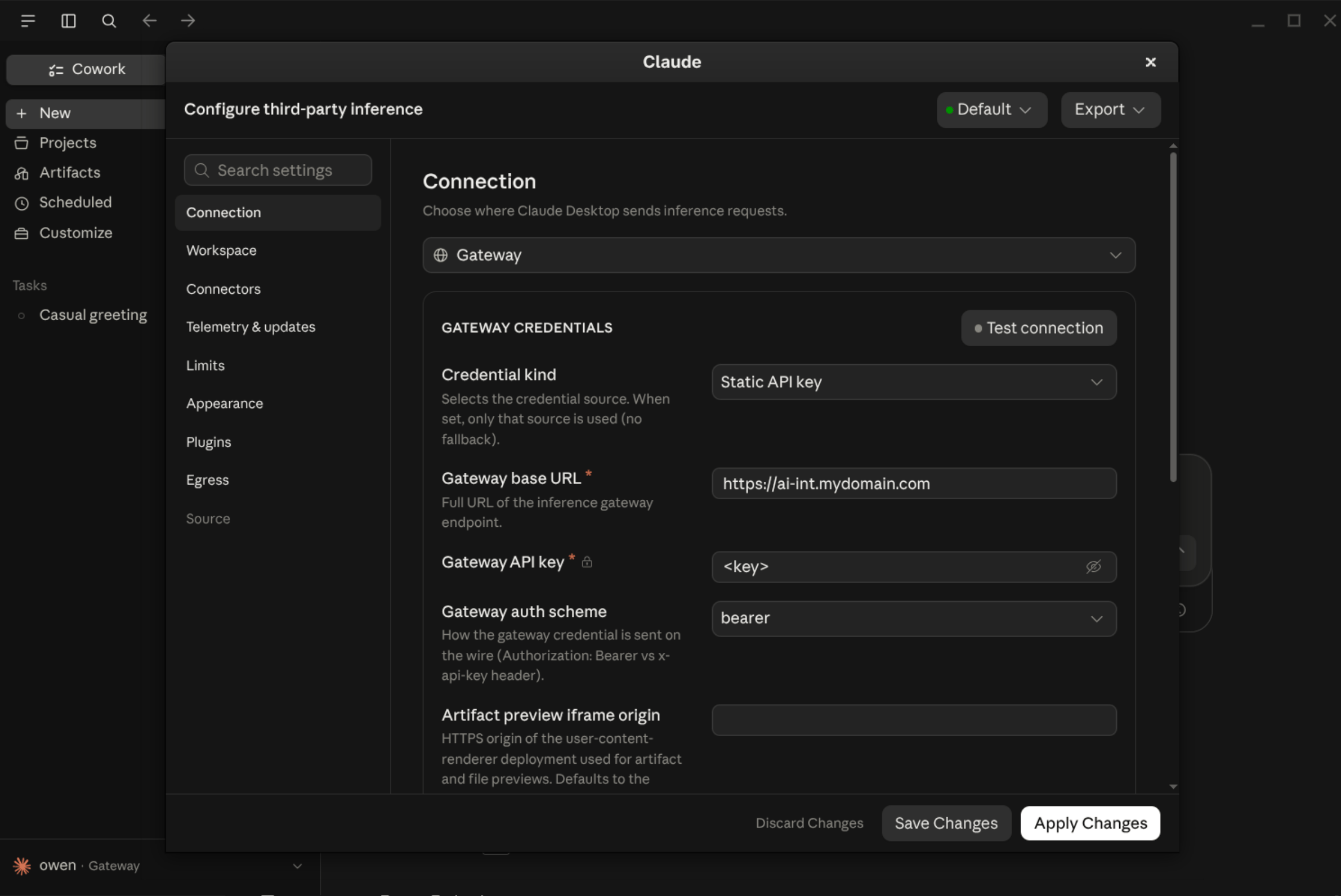Click the Projects folder icon

point(21,143)
